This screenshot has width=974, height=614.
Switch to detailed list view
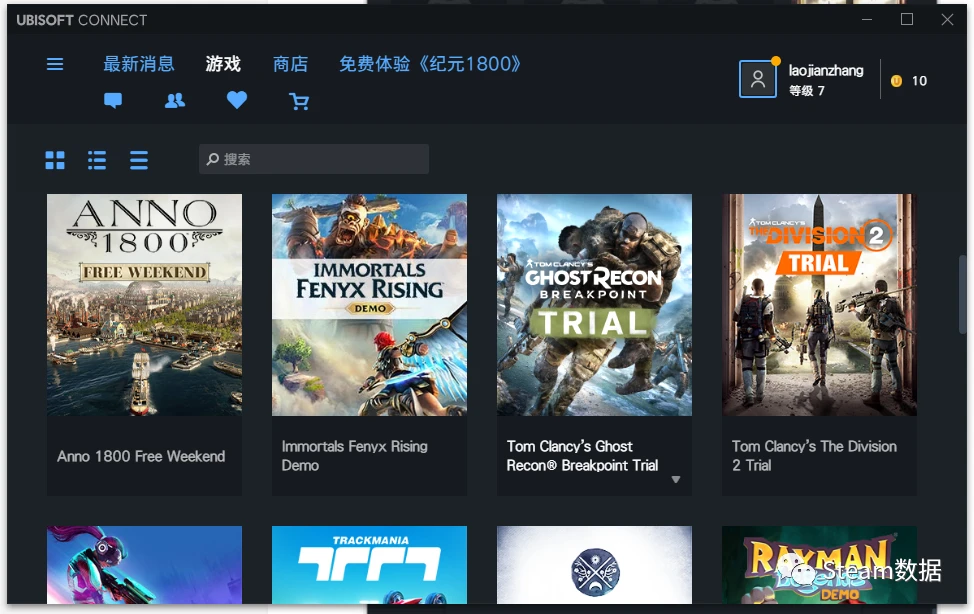[x=97, y=160]
